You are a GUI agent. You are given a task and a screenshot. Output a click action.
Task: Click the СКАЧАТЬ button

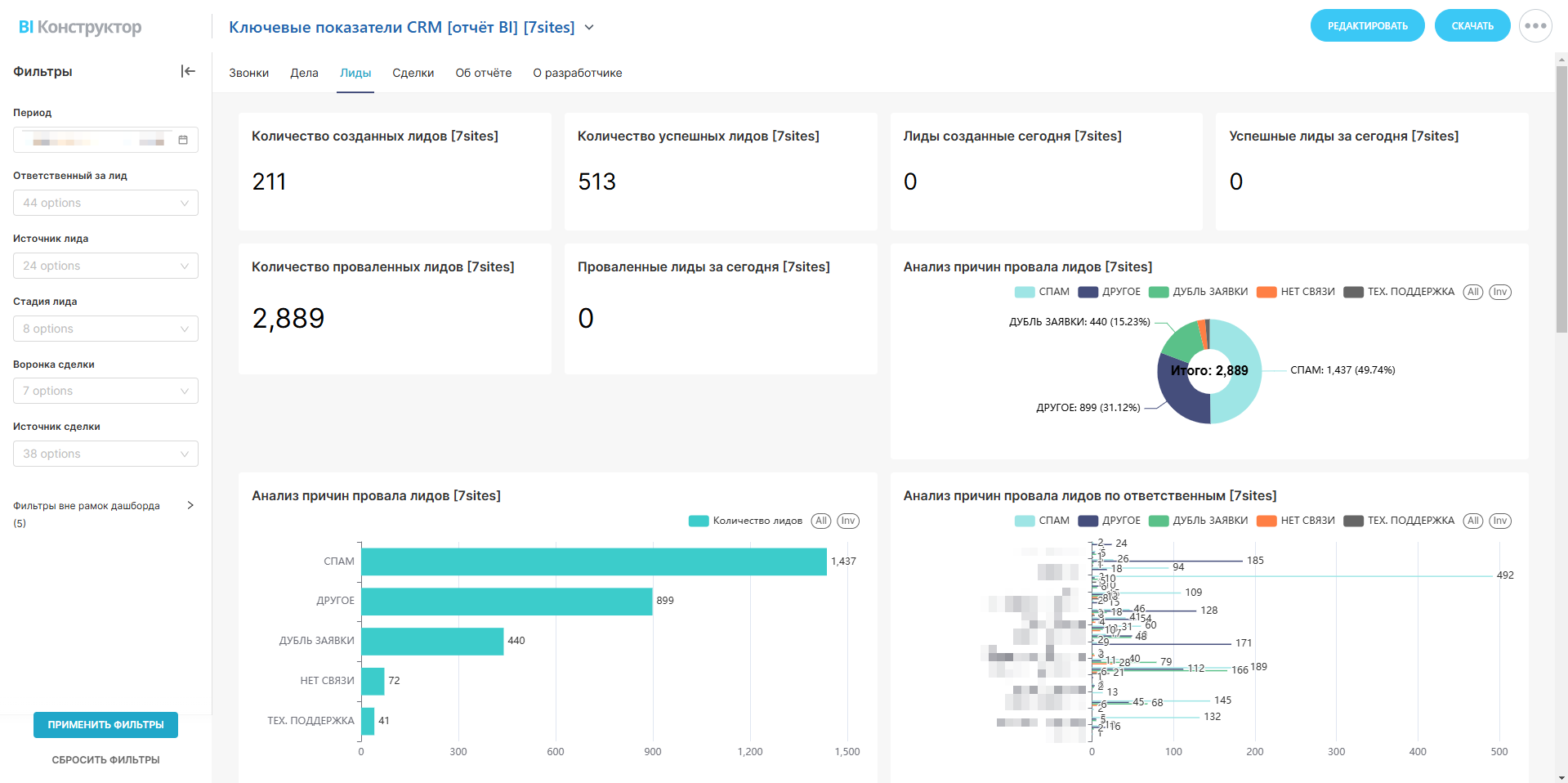(1472, 26)
